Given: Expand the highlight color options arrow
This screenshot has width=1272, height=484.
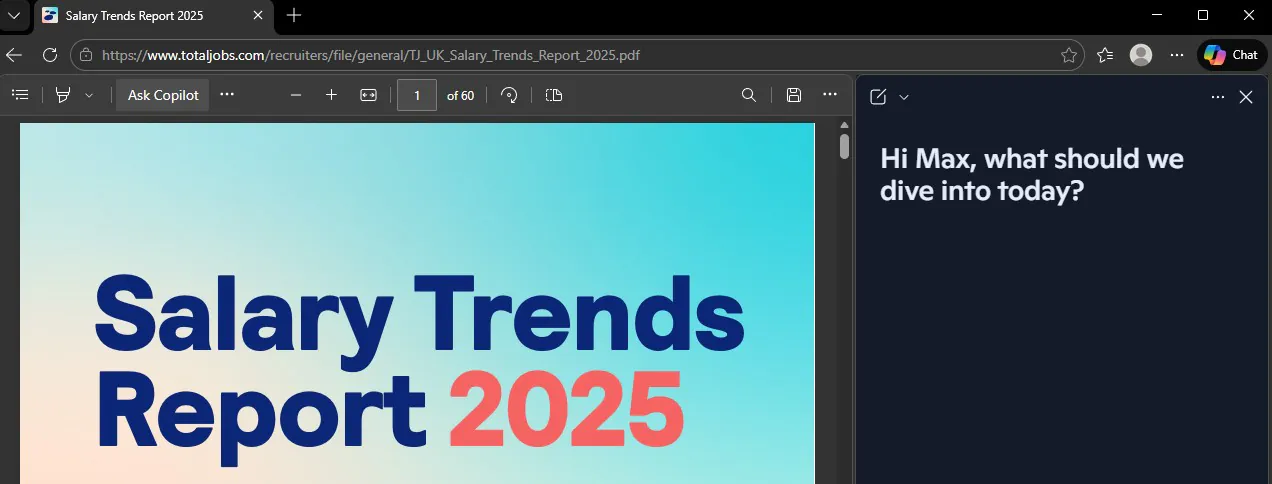Looking at the screenshot, I should coord(89,95).
